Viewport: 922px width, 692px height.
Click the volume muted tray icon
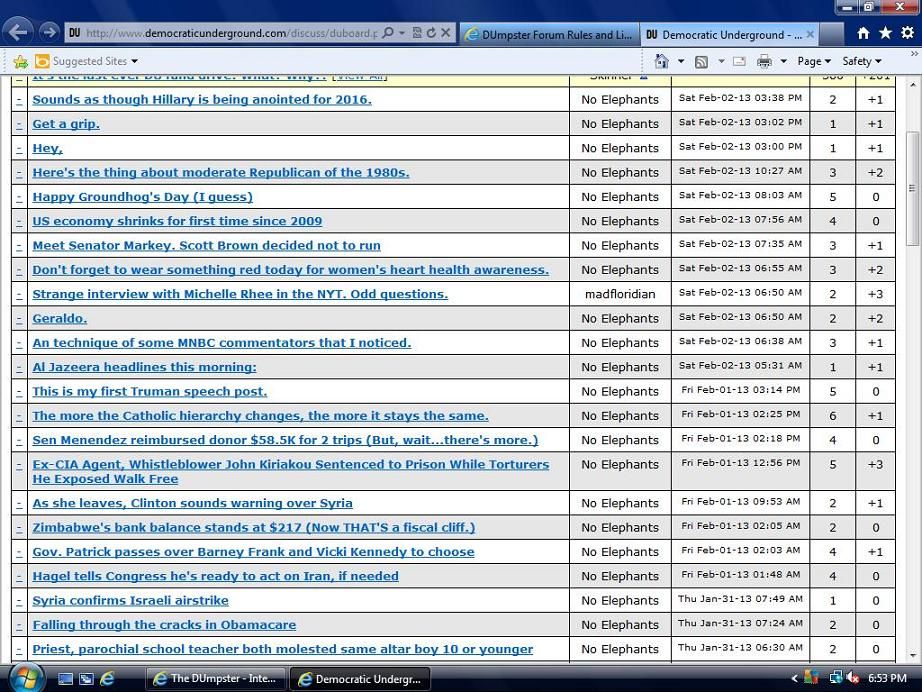[853, 678]
